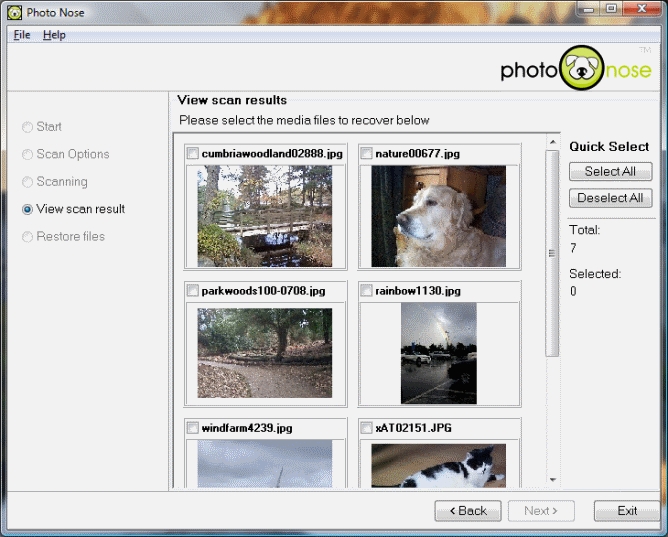668x537 pixels.
Task: Check the xAT02151.JPG checkbox
Action: point(366,428)
